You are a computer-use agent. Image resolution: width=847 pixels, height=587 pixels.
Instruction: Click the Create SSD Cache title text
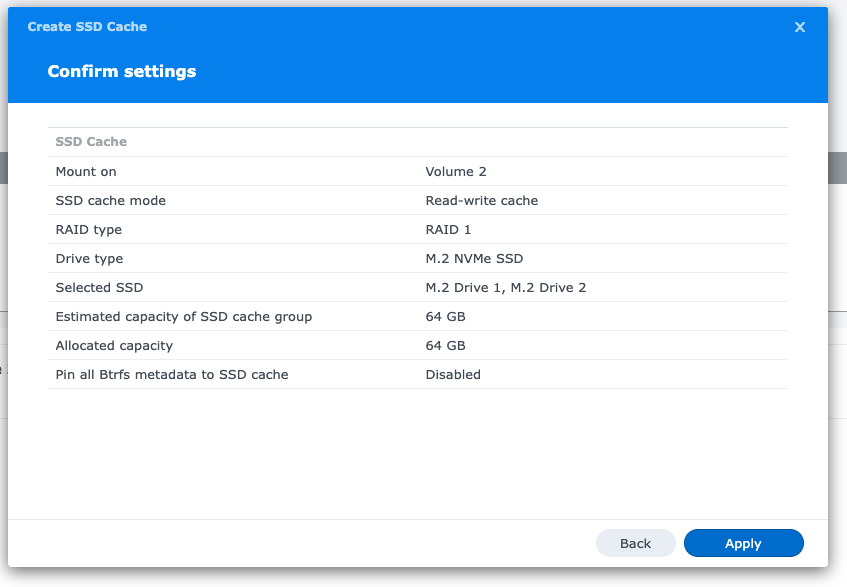coord(87,27)
